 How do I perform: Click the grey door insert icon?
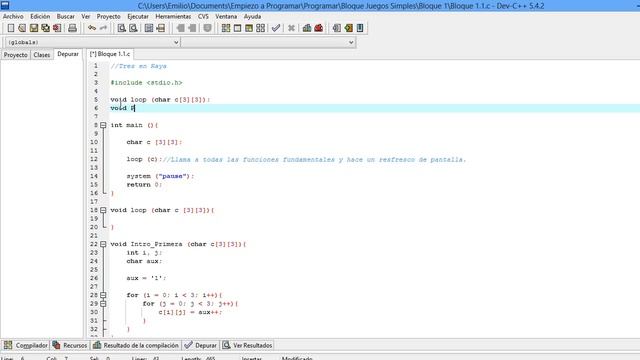(x=337, y=28)
